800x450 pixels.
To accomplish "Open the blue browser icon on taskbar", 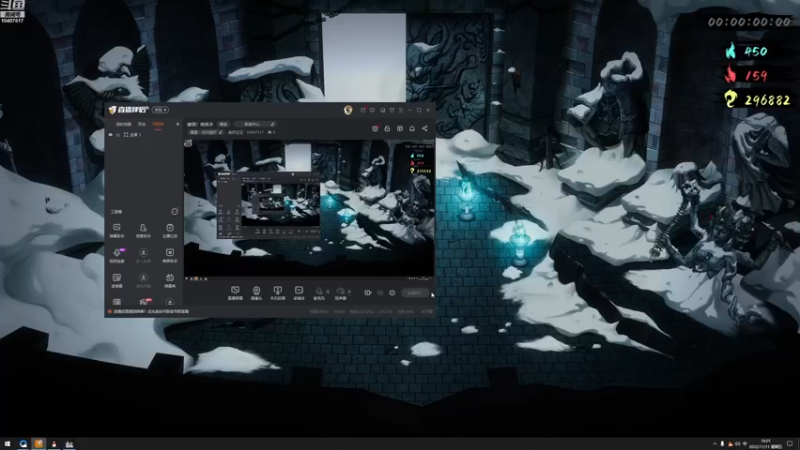I will click(23, 444).
